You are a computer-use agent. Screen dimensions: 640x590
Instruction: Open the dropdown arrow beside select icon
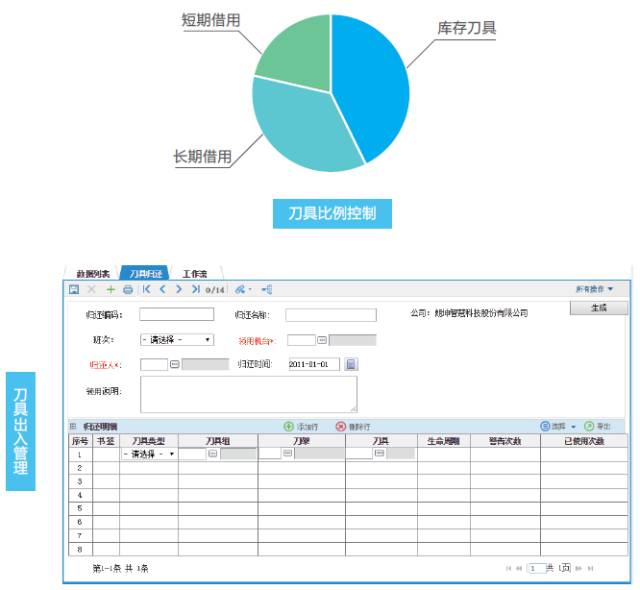pos(573,427)
